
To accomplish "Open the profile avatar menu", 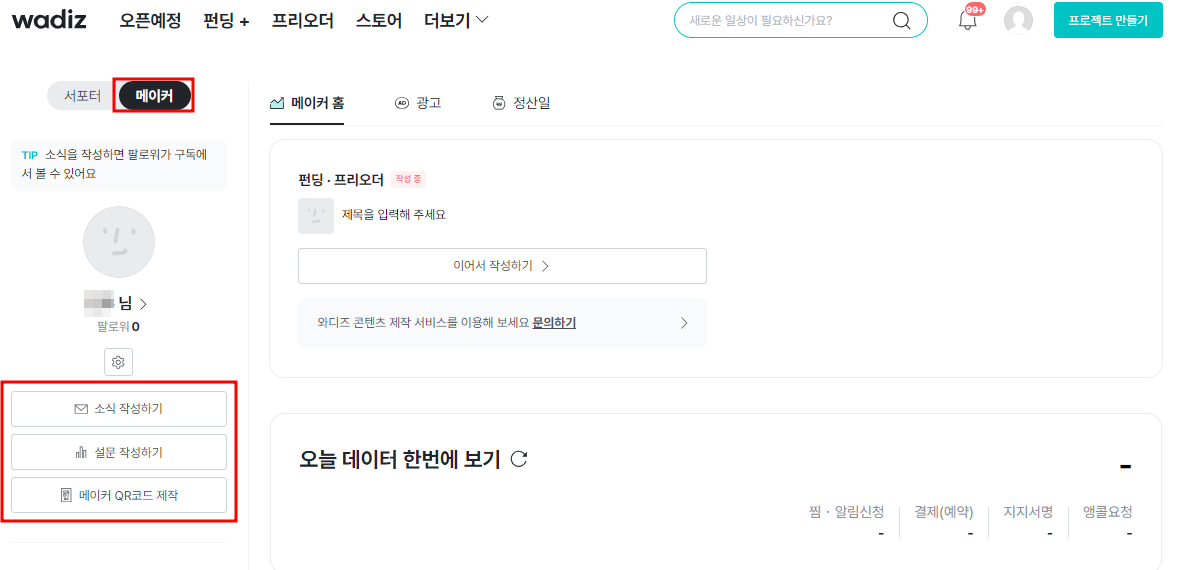I will pos(1018,20).
